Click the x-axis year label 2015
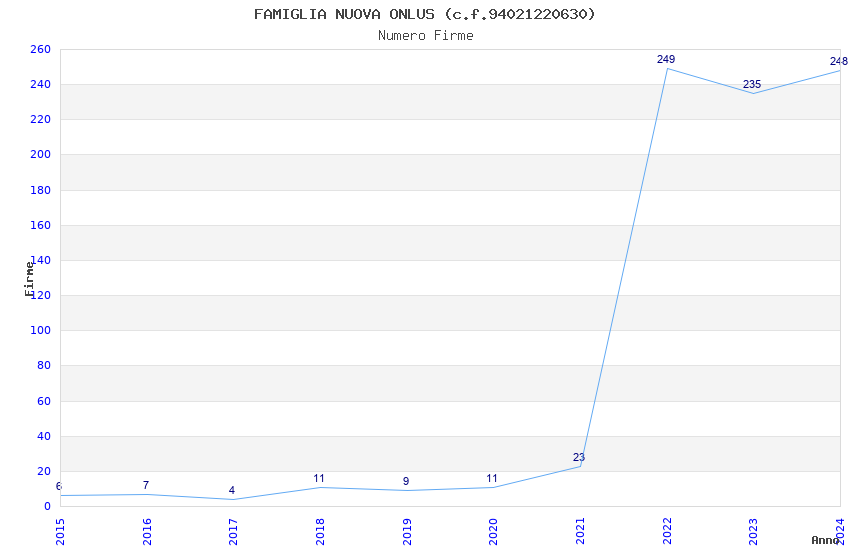 (60, 532)
